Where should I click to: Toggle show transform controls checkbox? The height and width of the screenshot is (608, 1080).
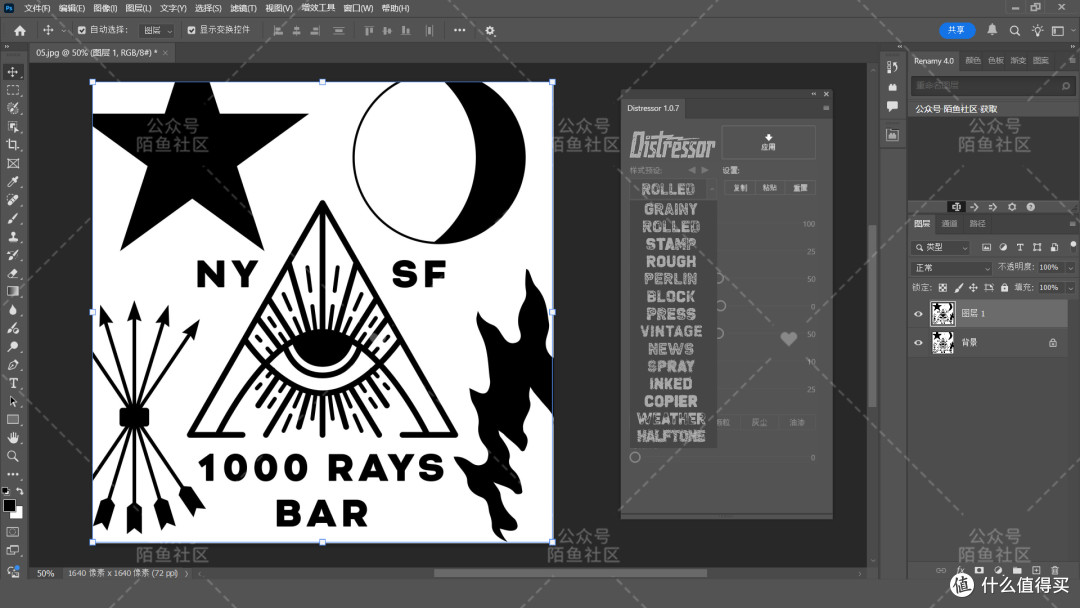[191, 30]
